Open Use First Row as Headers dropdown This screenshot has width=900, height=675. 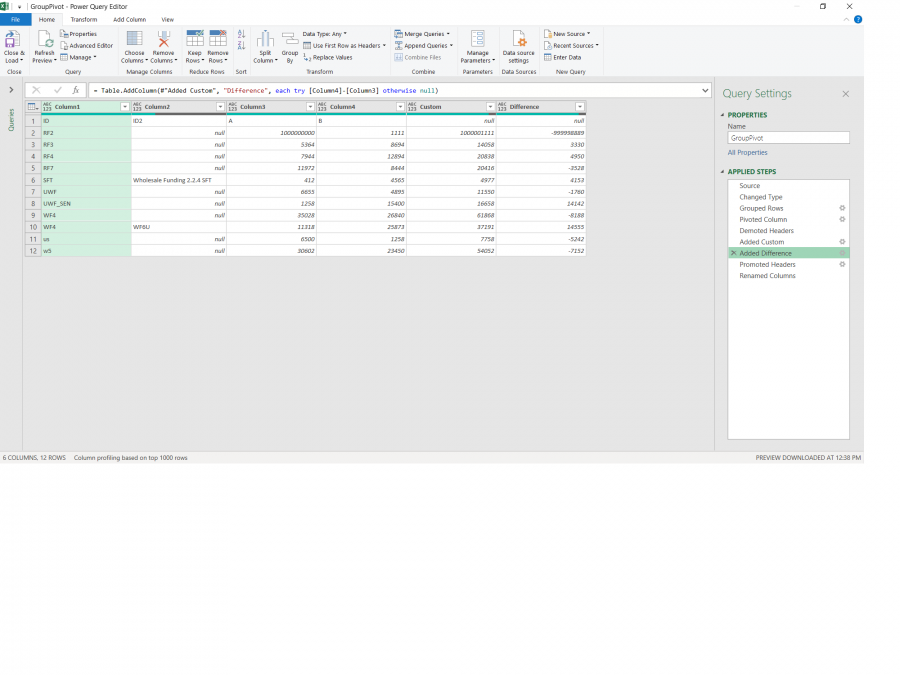344,45
